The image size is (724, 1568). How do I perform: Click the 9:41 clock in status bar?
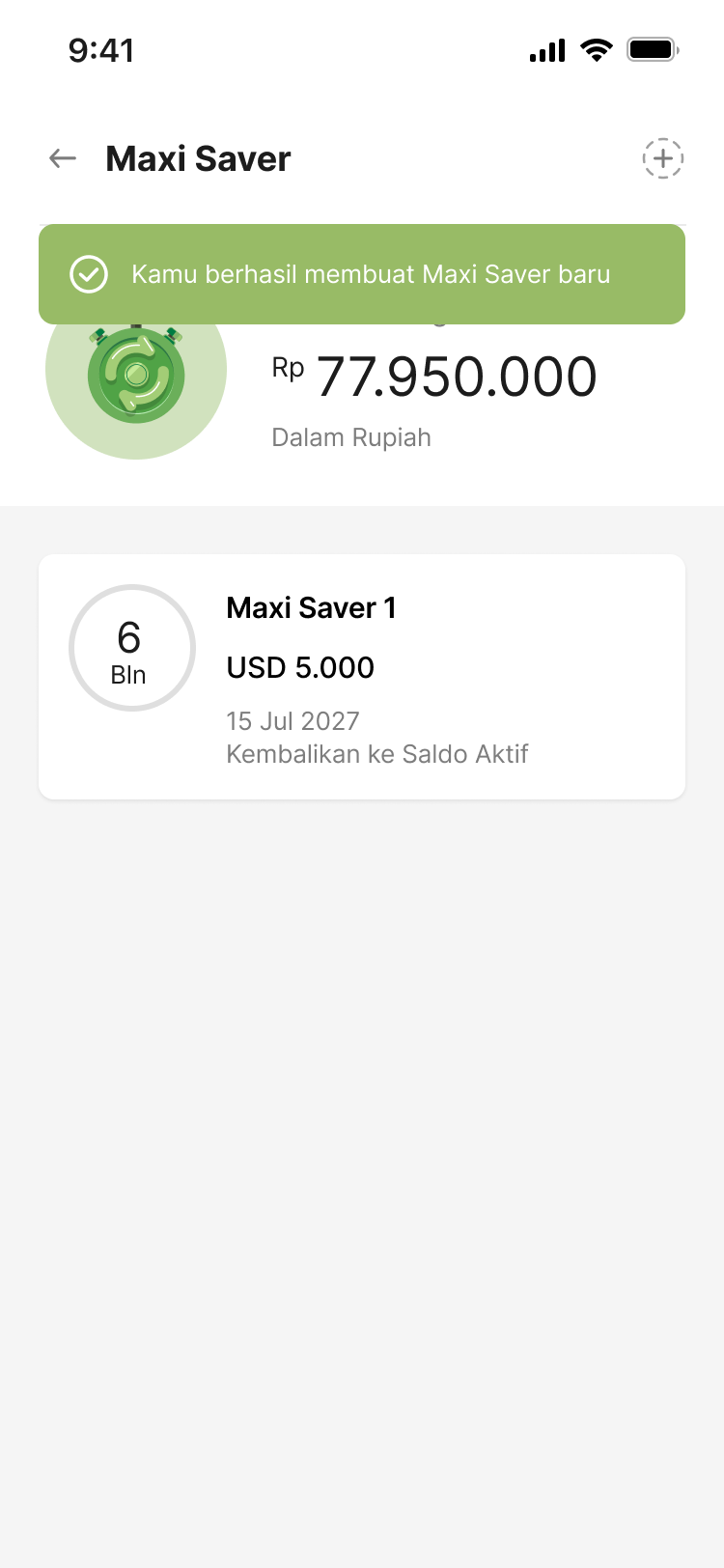pos(101,50)
